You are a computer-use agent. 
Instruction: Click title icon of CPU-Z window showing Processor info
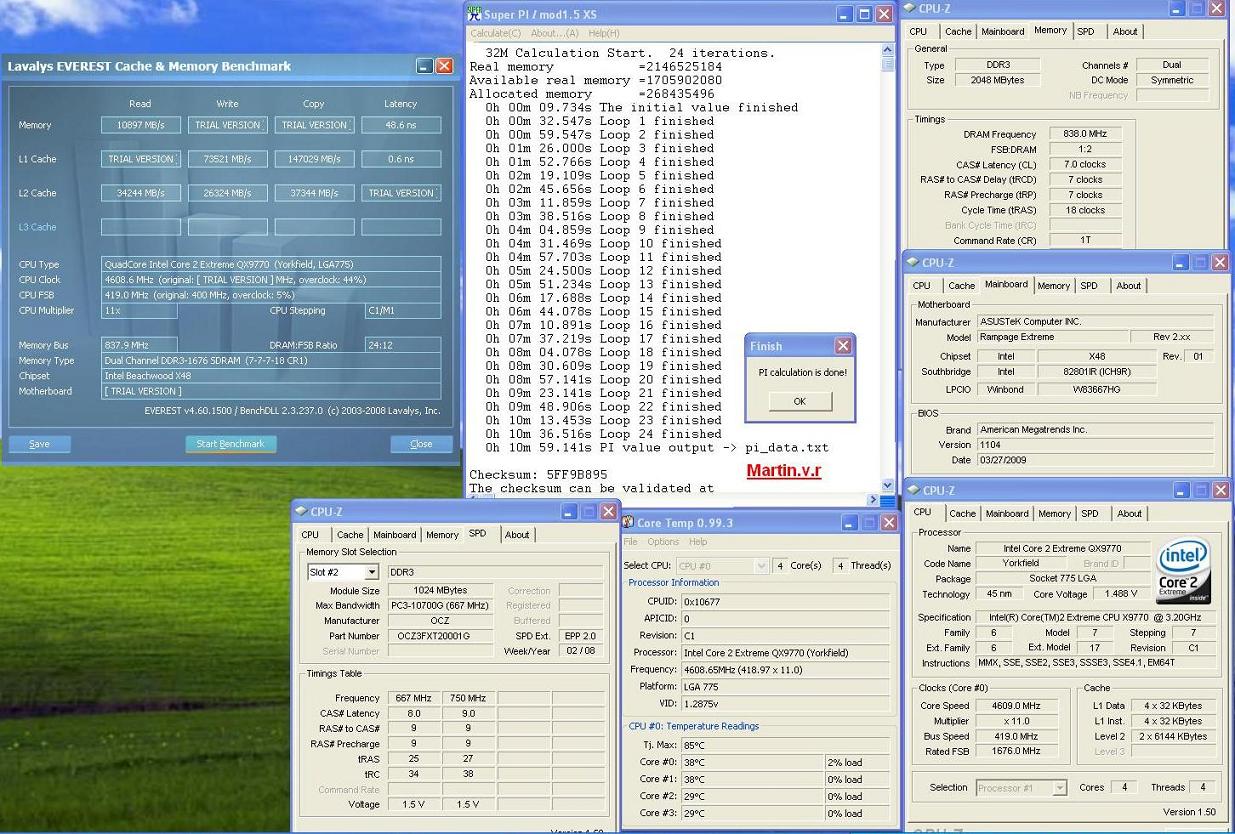pos(914,490)
